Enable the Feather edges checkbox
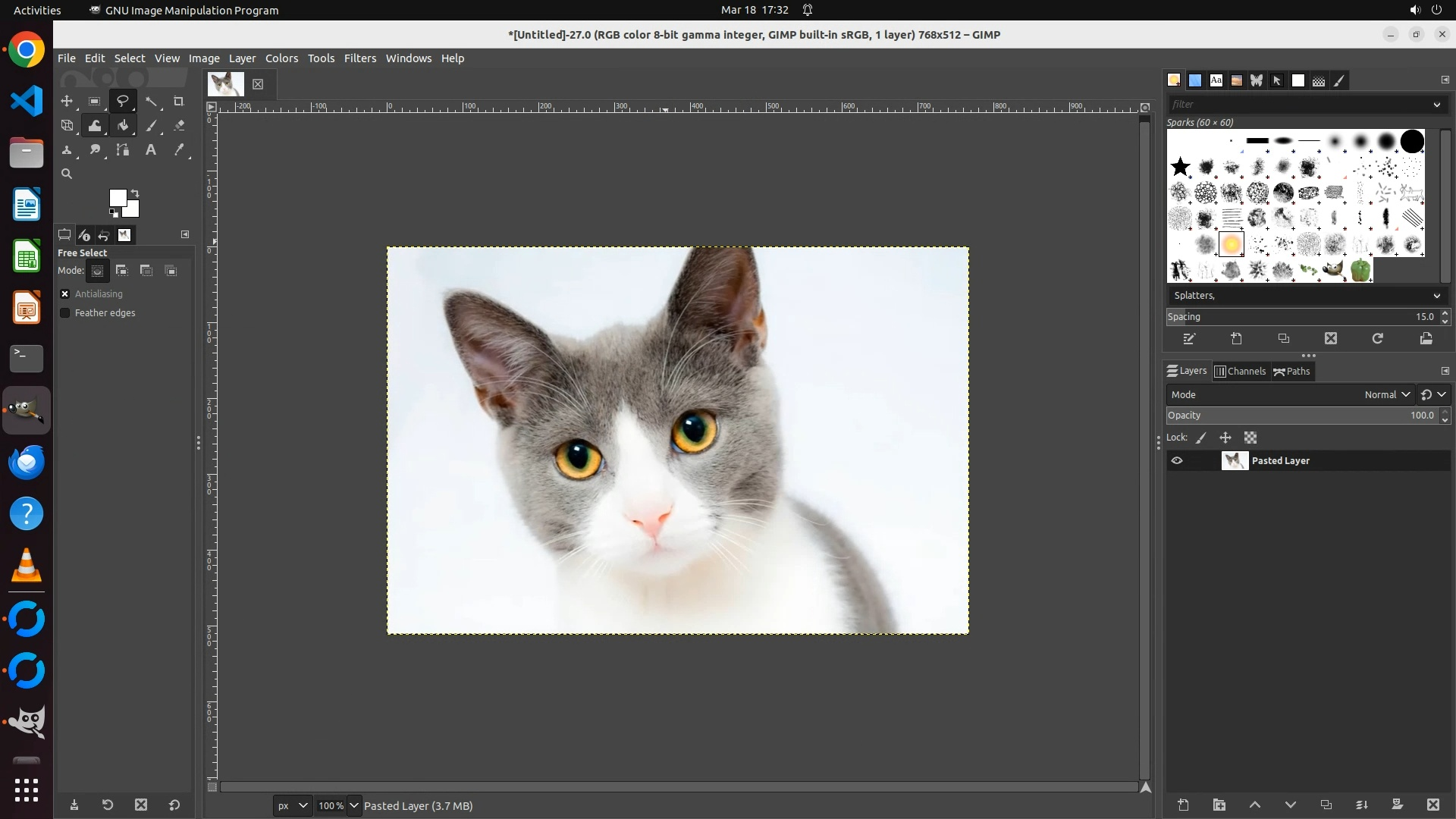This screenshot has width=1456, height=819. [x=65, y=313]
